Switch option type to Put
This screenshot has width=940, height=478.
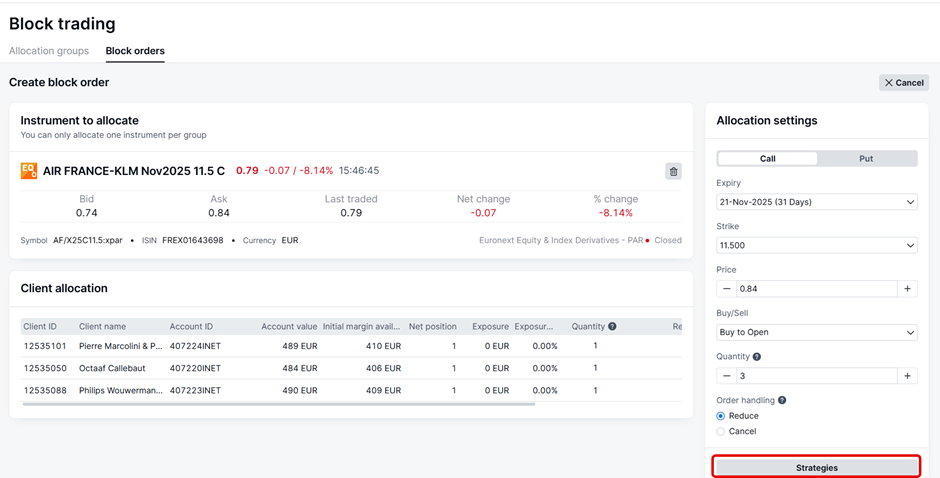tap(866, 159)
